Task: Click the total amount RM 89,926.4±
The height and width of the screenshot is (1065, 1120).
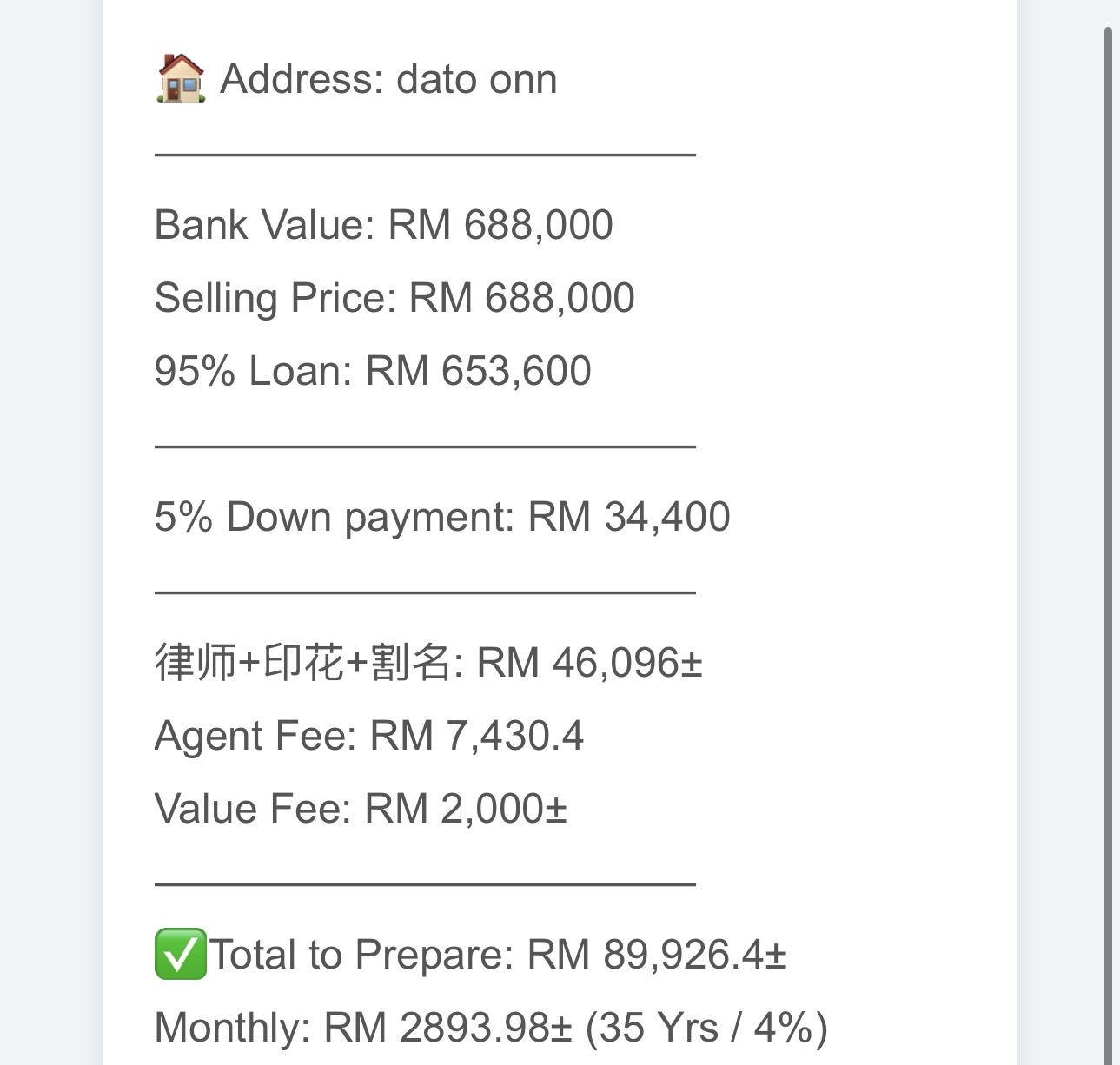Action: tap(657, 955)
